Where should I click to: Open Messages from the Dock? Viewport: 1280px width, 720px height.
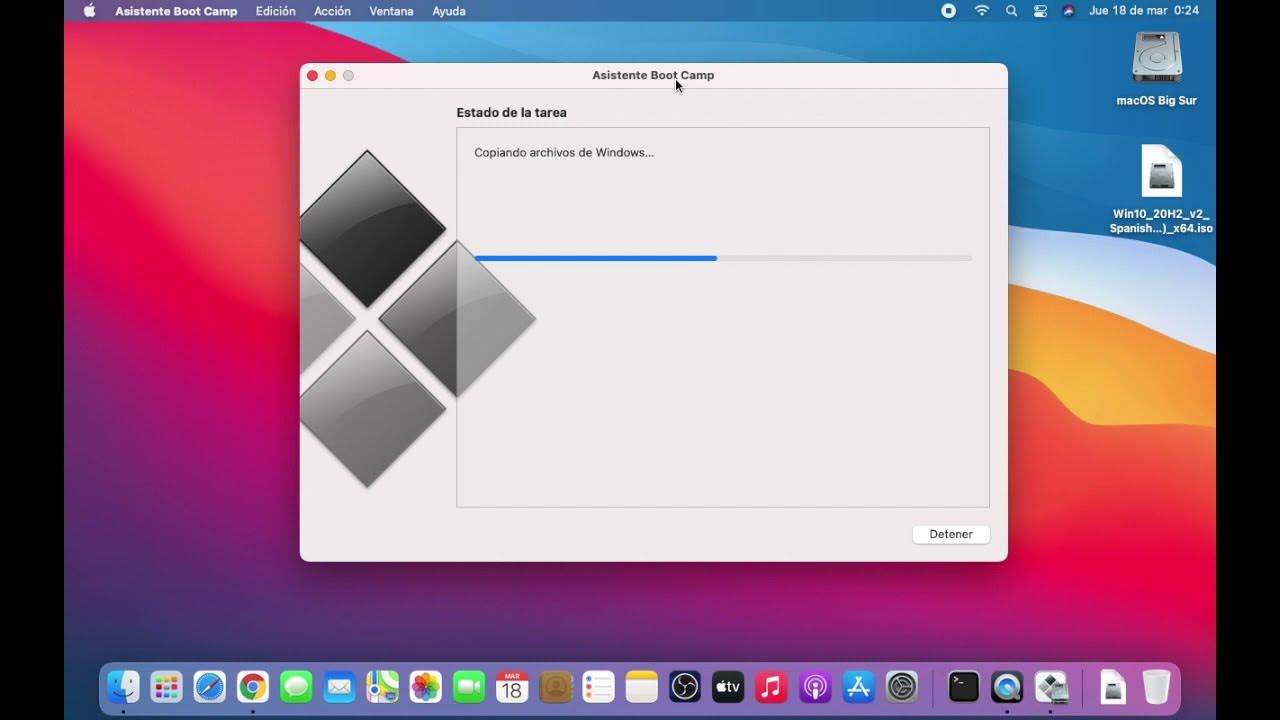coord(296,687)
